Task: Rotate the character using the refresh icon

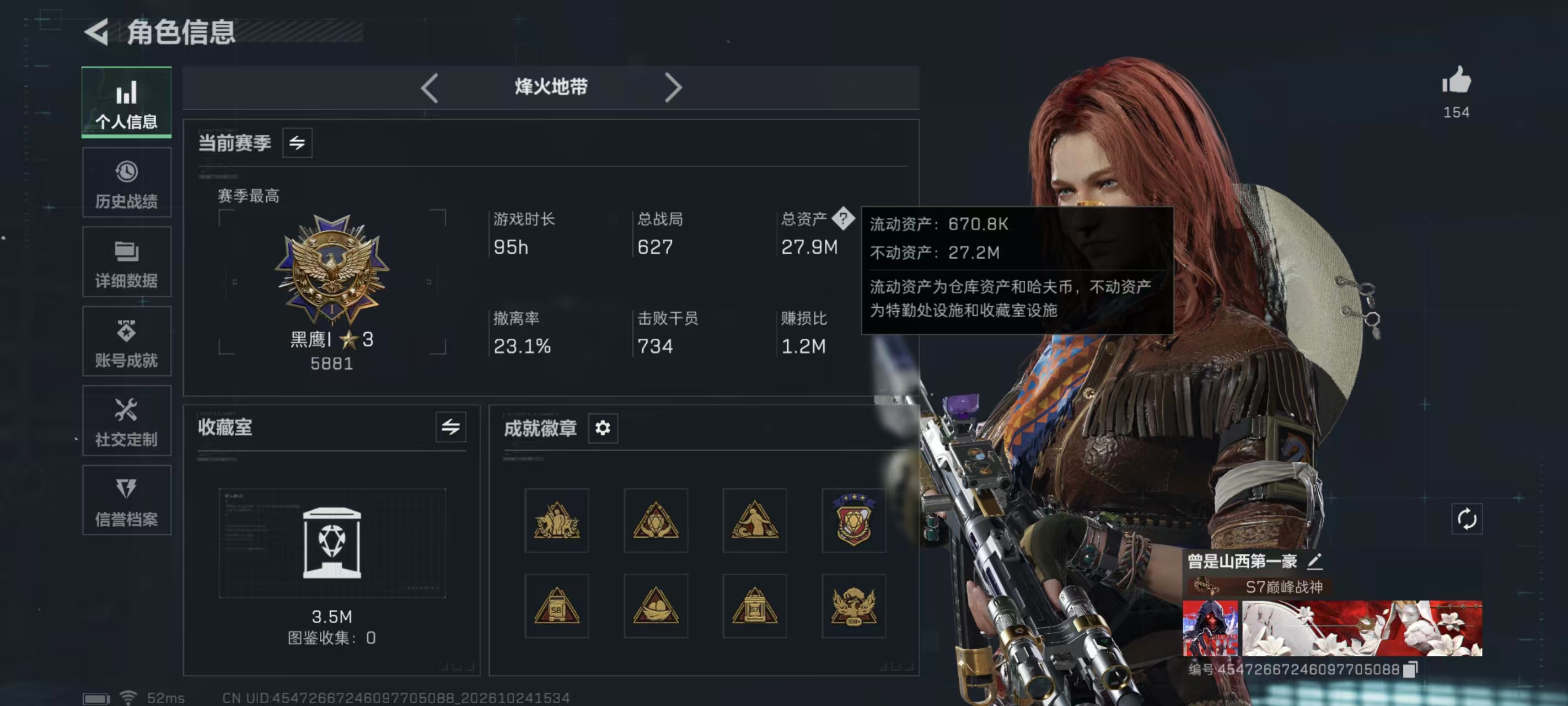Action: coord(1467,519)
